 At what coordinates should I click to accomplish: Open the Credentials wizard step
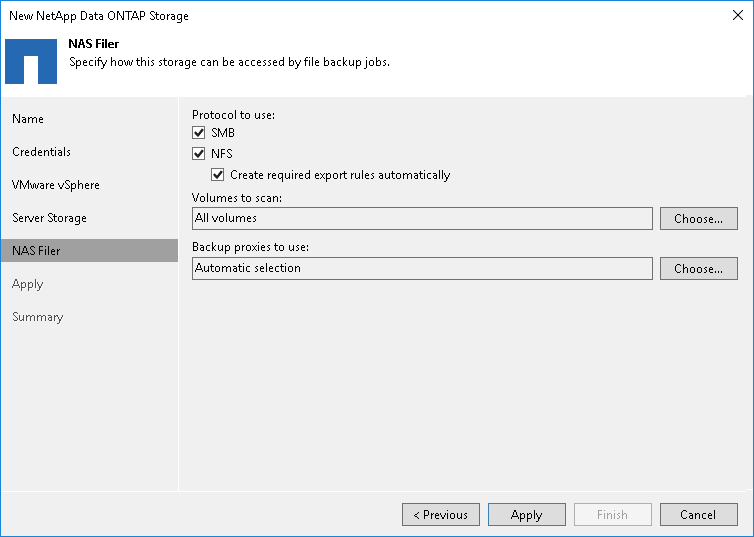[41, 152]
